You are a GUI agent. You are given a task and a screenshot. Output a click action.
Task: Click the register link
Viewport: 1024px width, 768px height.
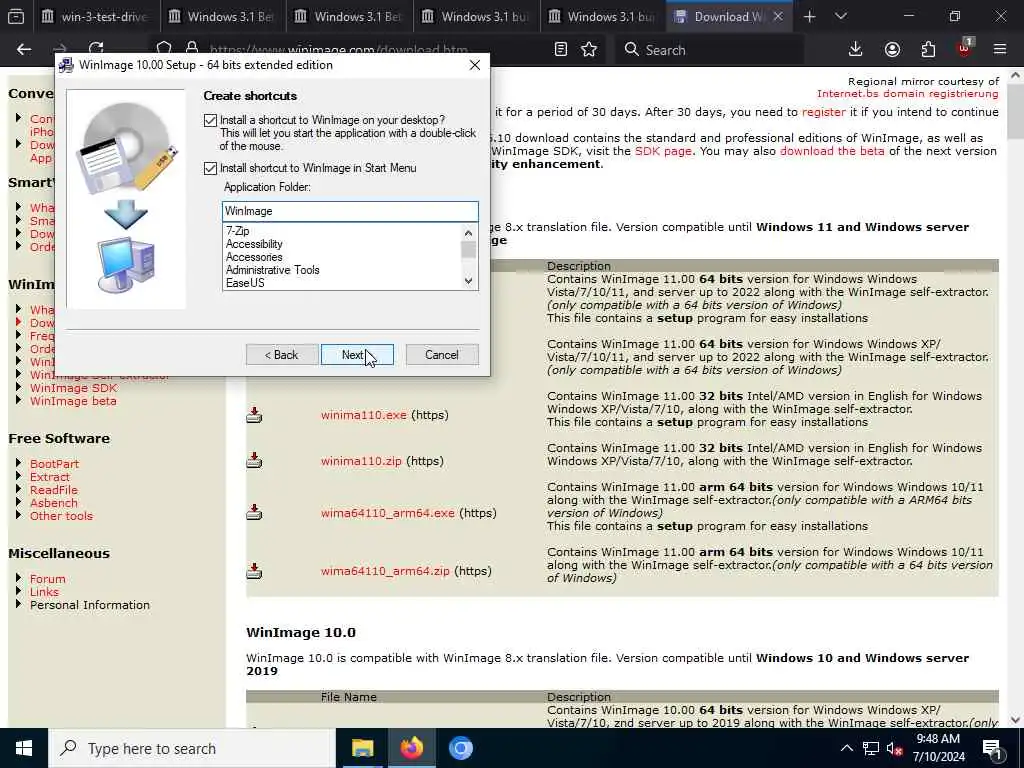tap(824, 112)
